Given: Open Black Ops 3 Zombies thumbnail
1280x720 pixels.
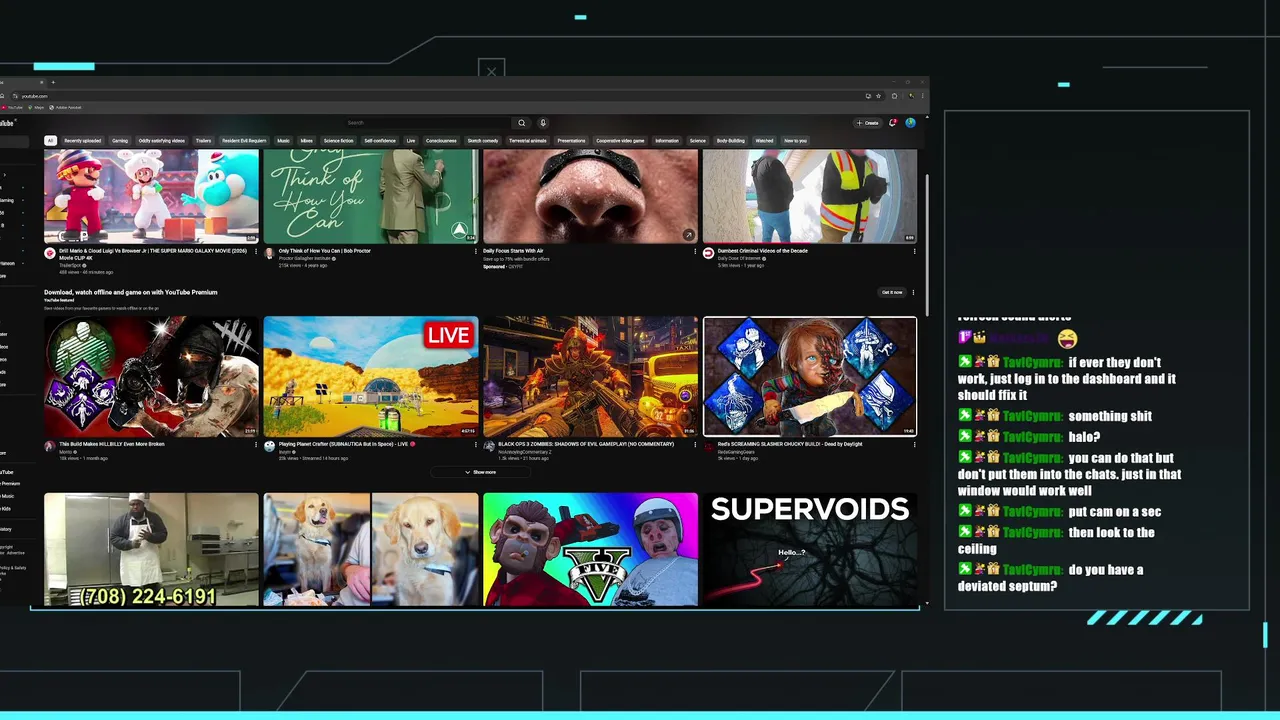Looking at the screenshot, I should (590, 377).
